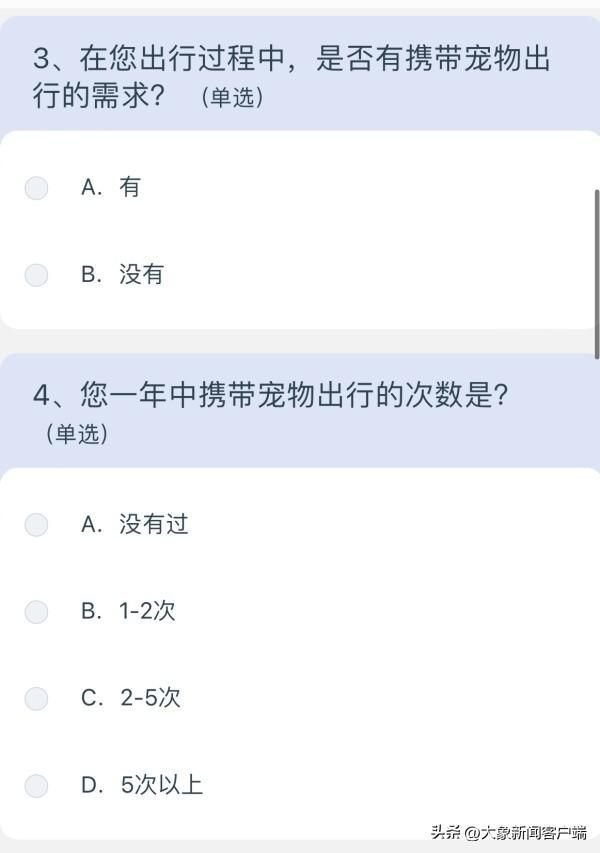
Task: Choose the 1-2次 radio circle
Action: 36,612
